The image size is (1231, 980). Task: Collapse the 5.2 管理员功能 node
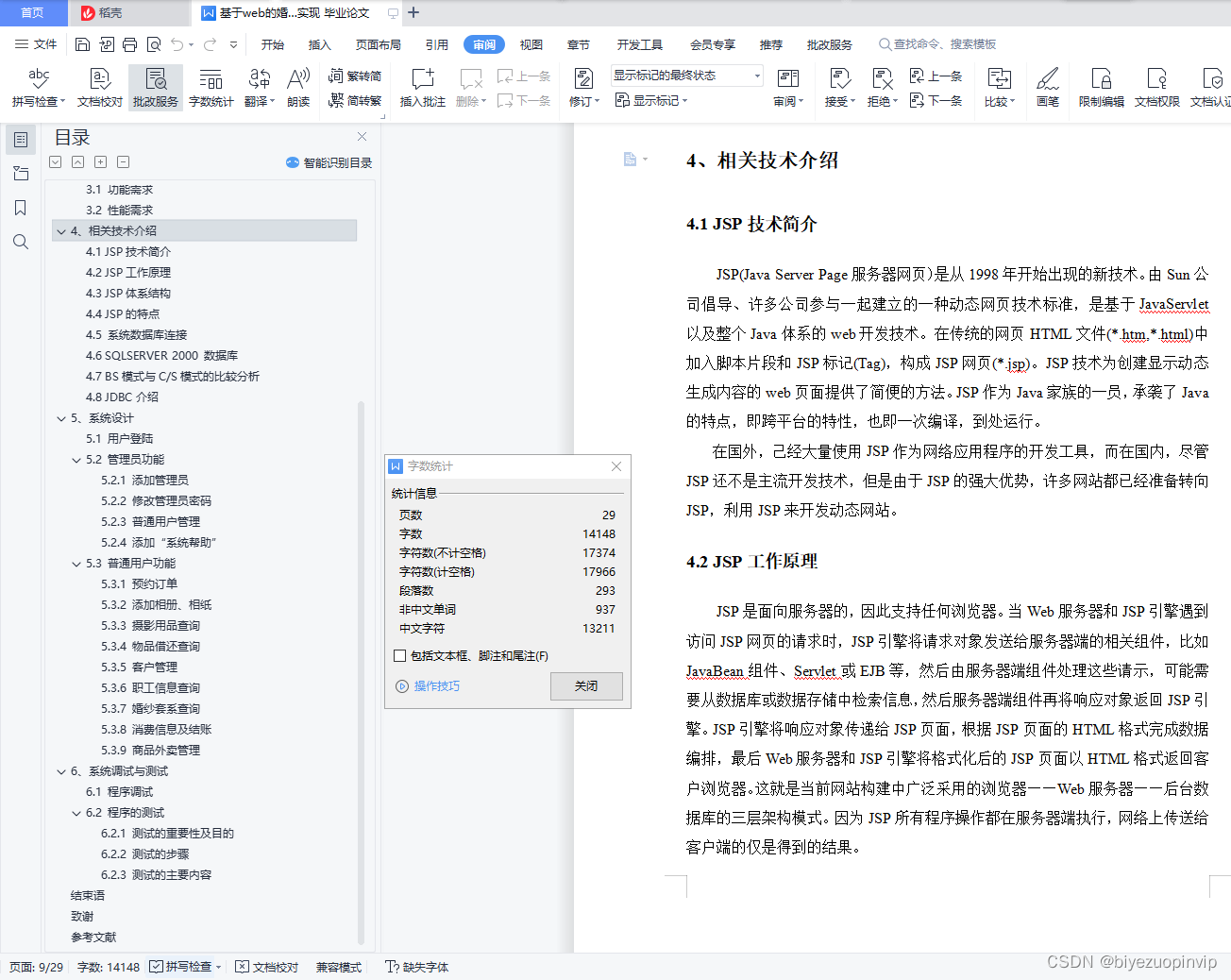[x=76, y=460]
